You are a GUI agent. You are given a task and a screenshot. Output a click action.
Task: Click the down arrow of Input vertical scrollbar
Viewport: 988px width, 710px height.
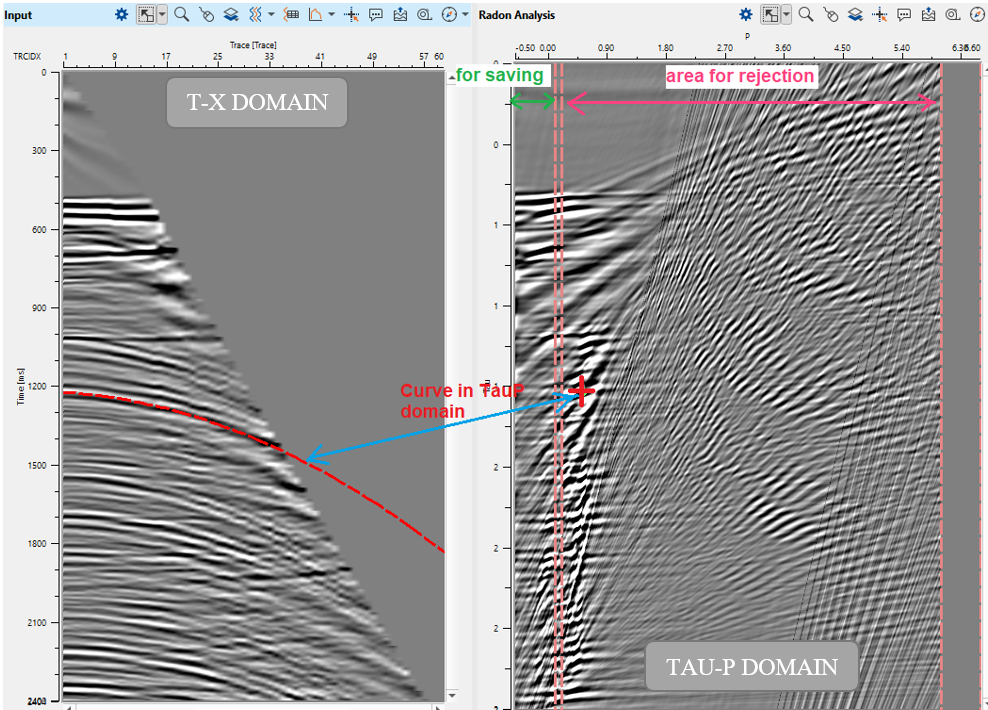click(x=451, y=695)
